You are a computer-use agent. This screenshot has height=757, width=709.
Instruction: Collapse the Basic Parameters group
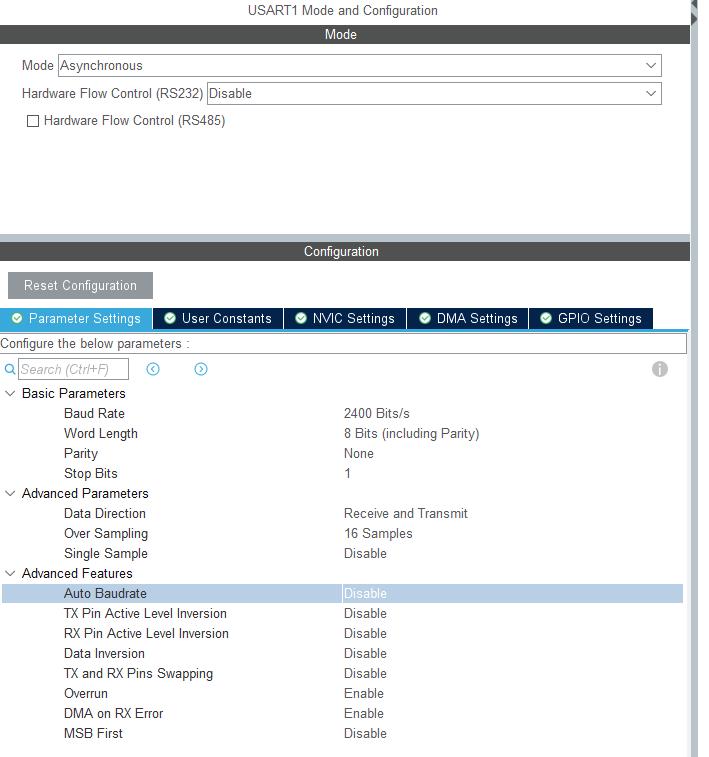point(10,393)
